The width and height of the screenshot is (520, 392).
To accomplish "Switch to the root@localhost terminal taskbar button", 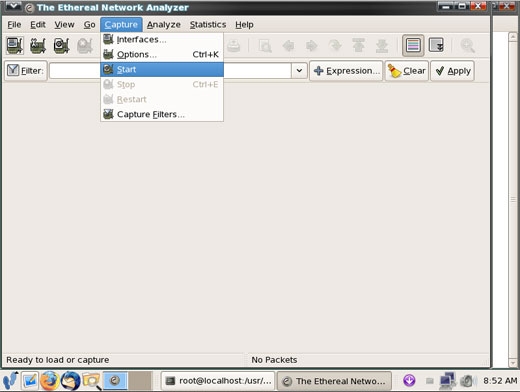I will (x=218, y=381).
